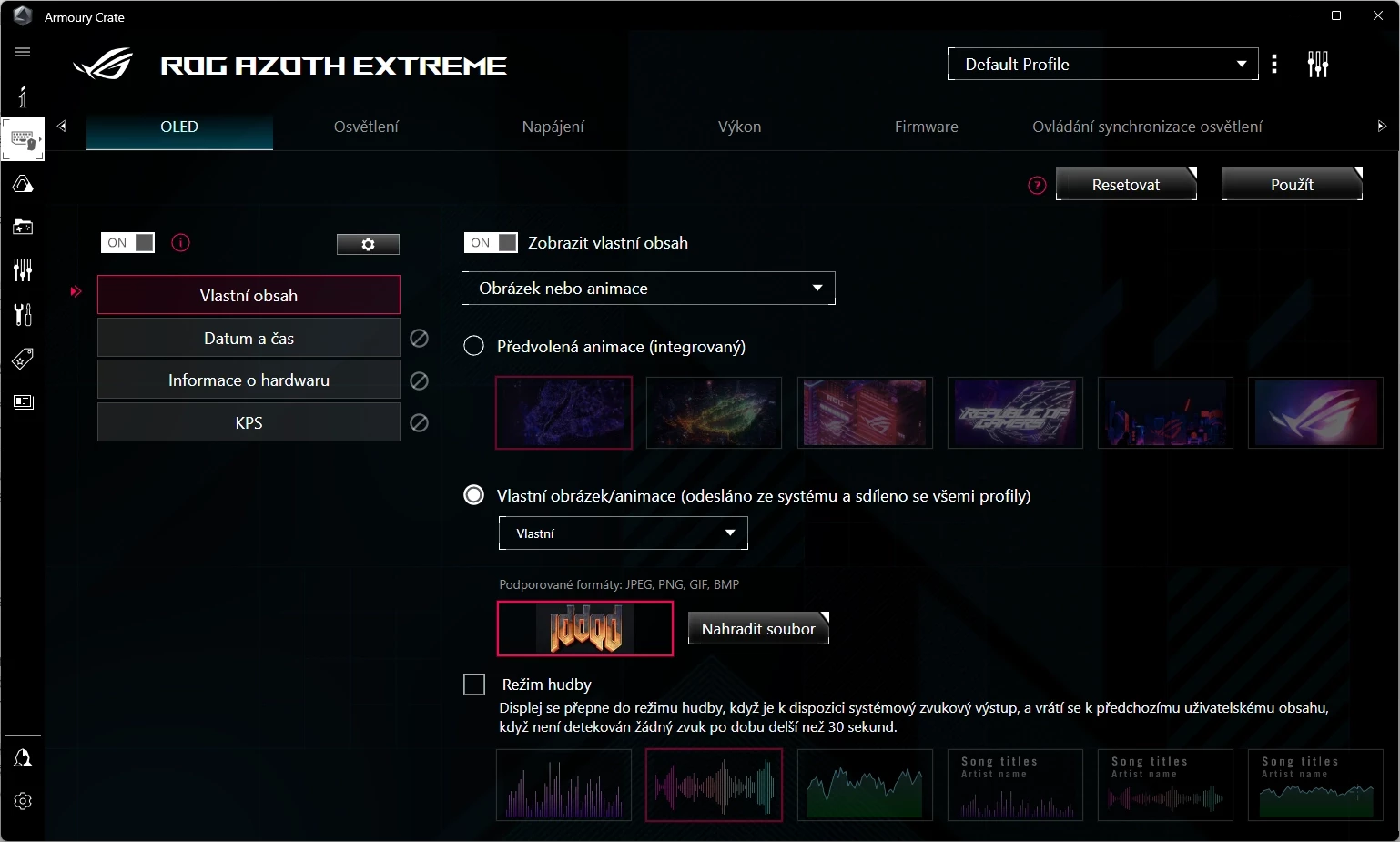Open the Vlastní dropdown
This screenshot has width=1400, height=842.
pyautogui.click(x=624, y=533)
